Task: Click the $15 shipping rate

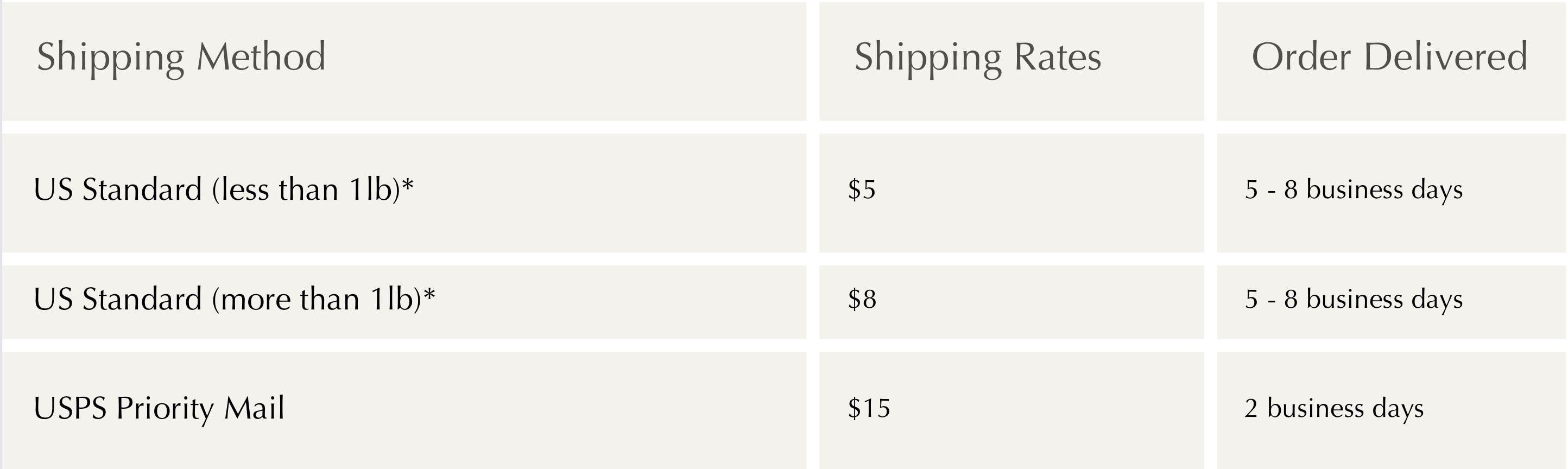Action: (x=869, y=408)
